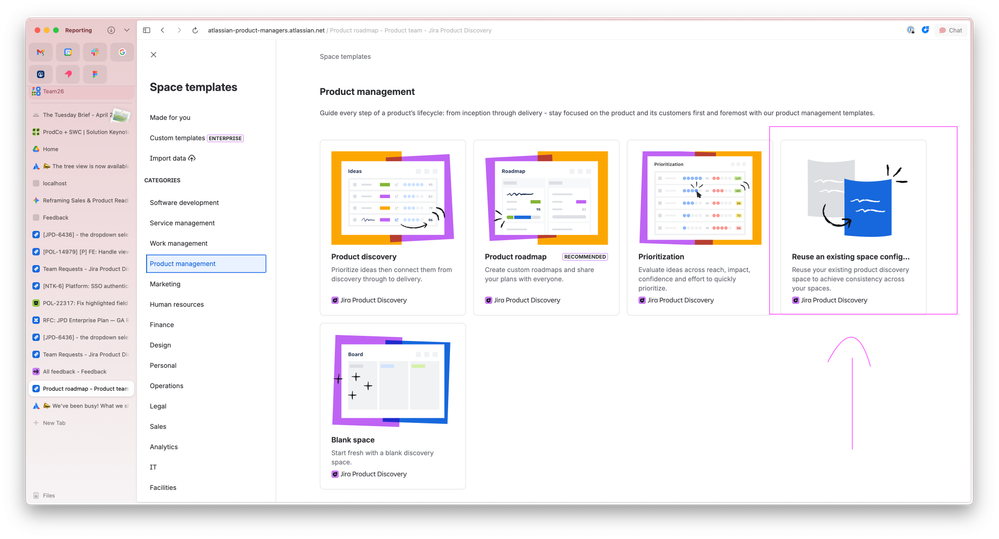The height and width of the screenshot is (539, 999).
Task: Open the Blank space template card
Action: pyautogui.click(x=392, y=406)
